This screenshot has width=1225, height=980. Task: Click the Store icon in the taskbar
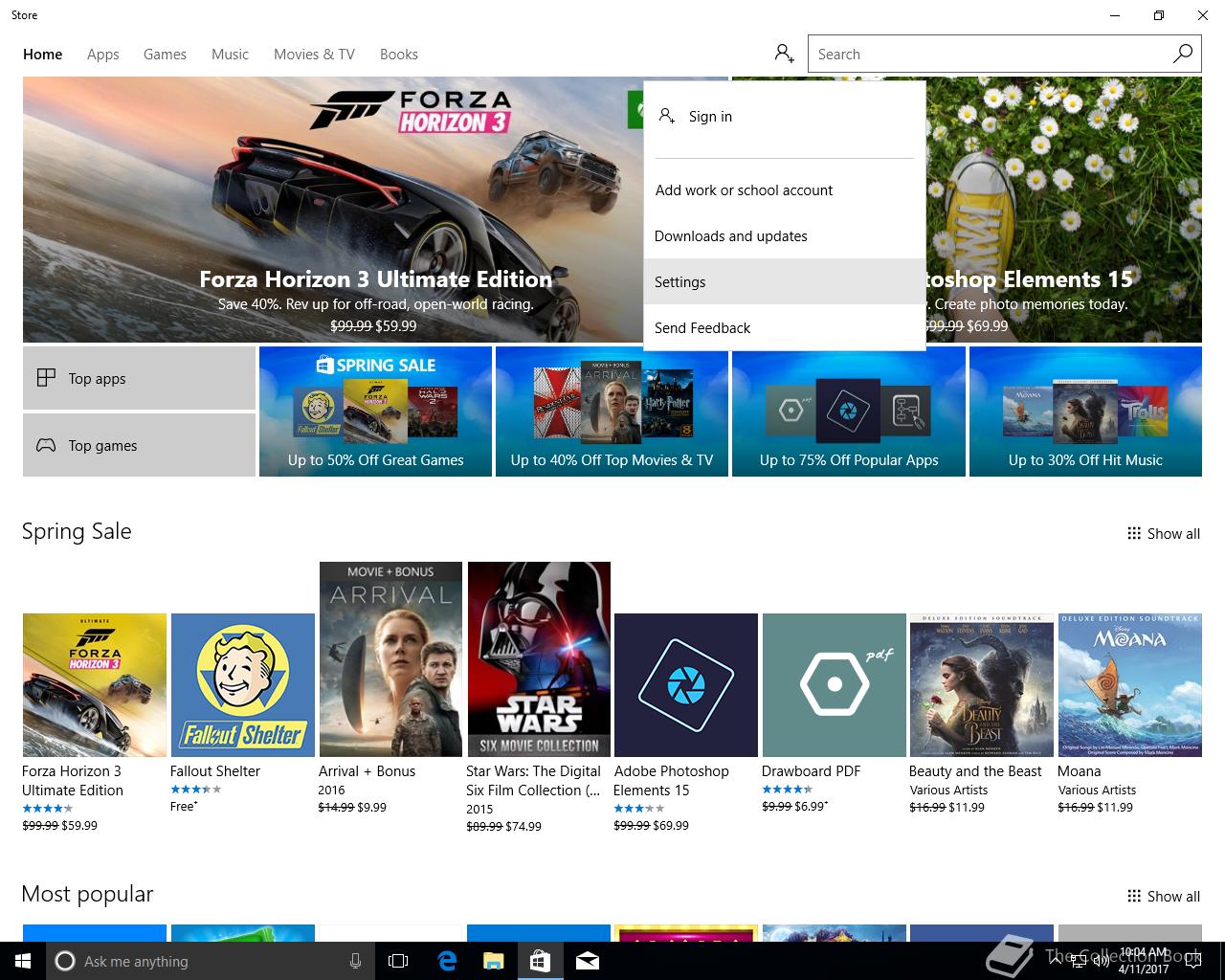coord(540,961)
